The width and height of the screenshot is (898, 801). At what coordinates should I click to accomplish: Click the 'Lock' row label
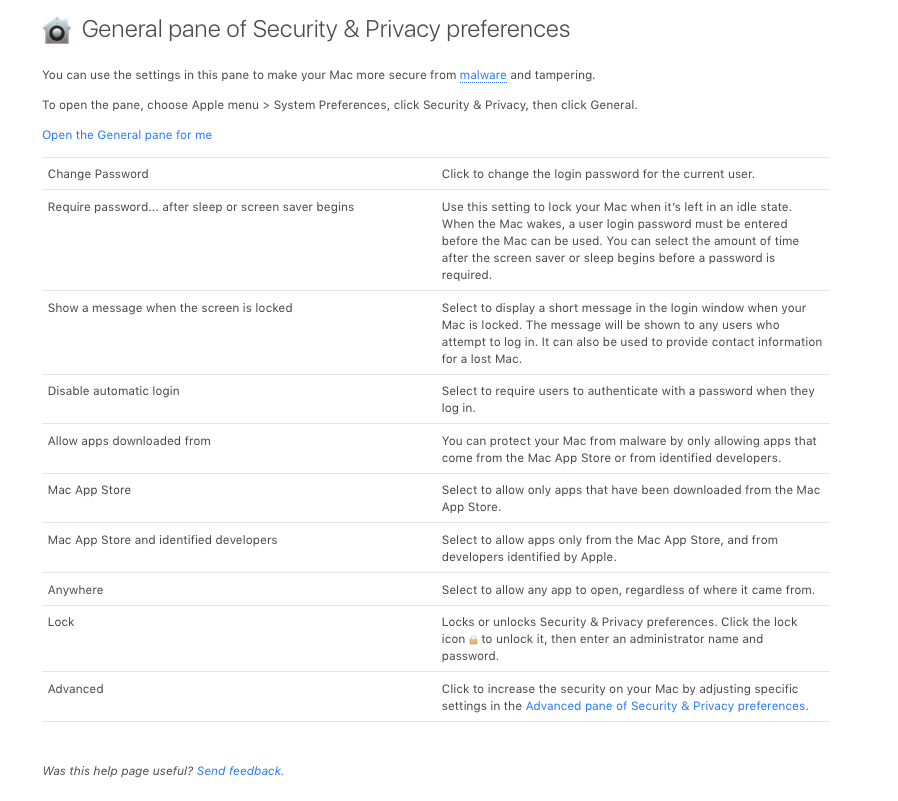coord(61,622)
